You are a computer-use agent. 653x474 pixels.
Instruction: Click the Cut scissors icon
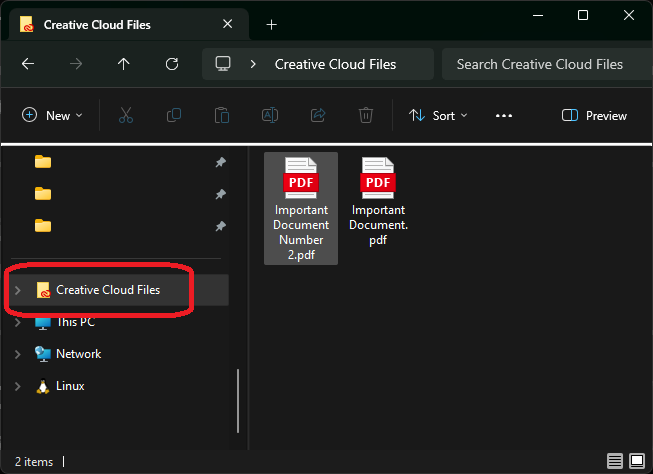[126, 115]
